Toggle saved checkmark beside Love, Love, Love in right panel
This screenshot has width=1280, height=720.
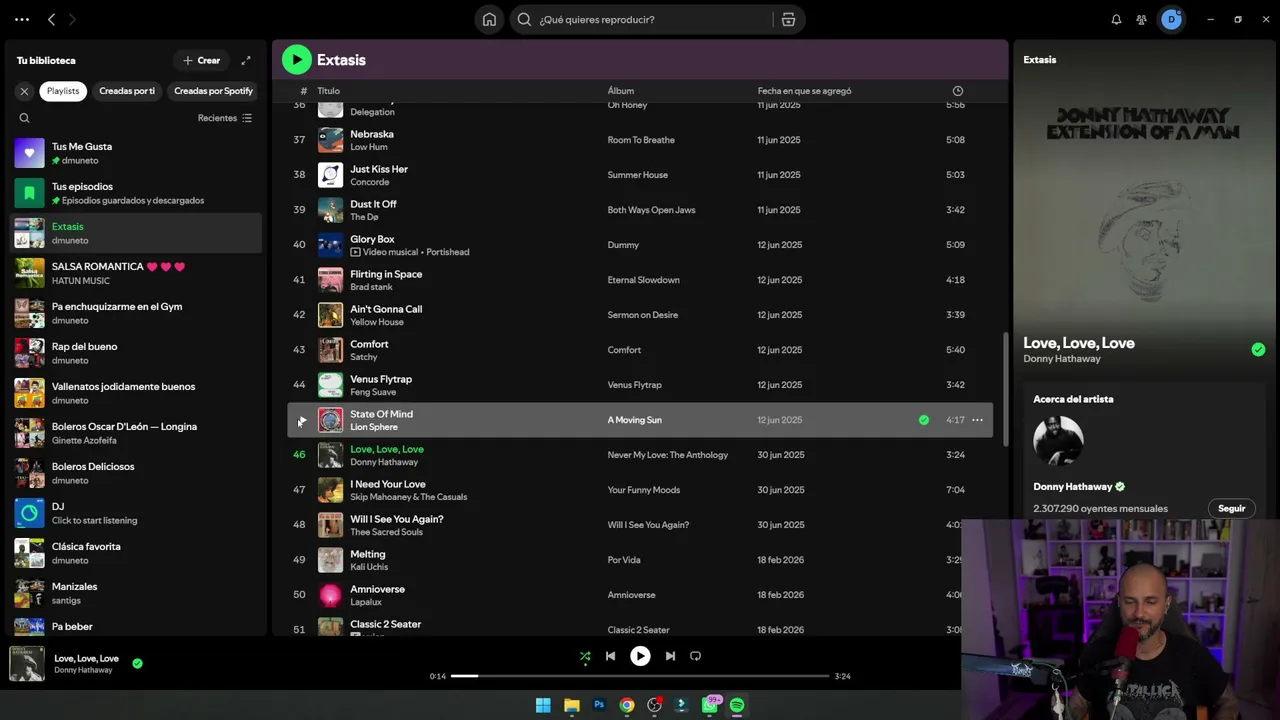pyautogui.click(x=1258, y=349)
